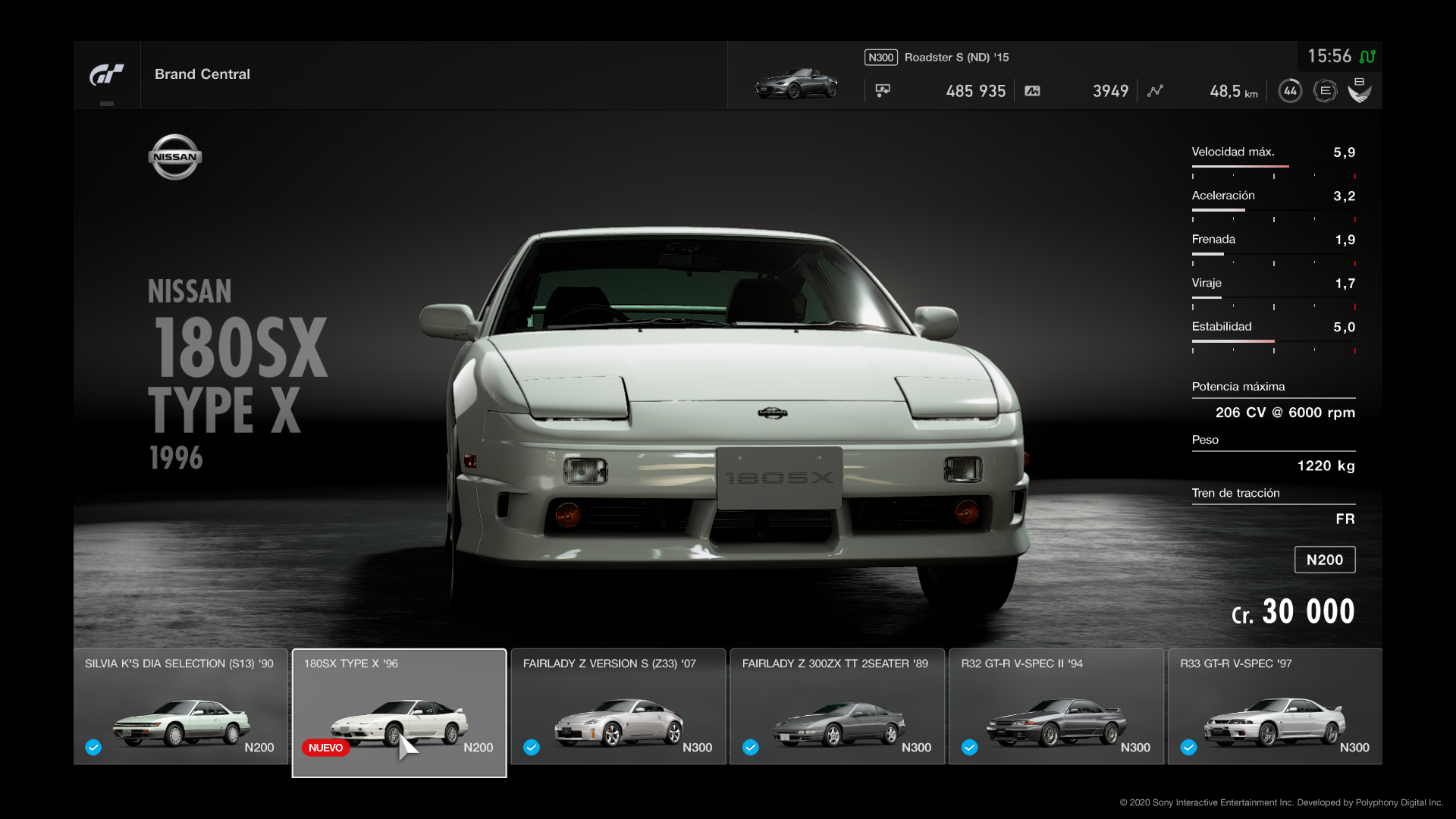Select the Roadster S garage car thumbnail
1456x819 pixels.
click(796, 83)
